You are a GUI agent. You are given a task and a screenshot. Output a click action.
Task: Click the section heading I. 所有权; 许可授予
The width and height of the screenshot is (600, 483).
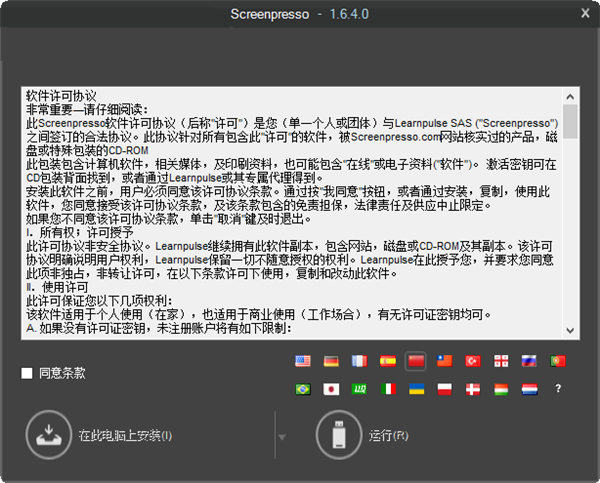click(x=80, y=232)
